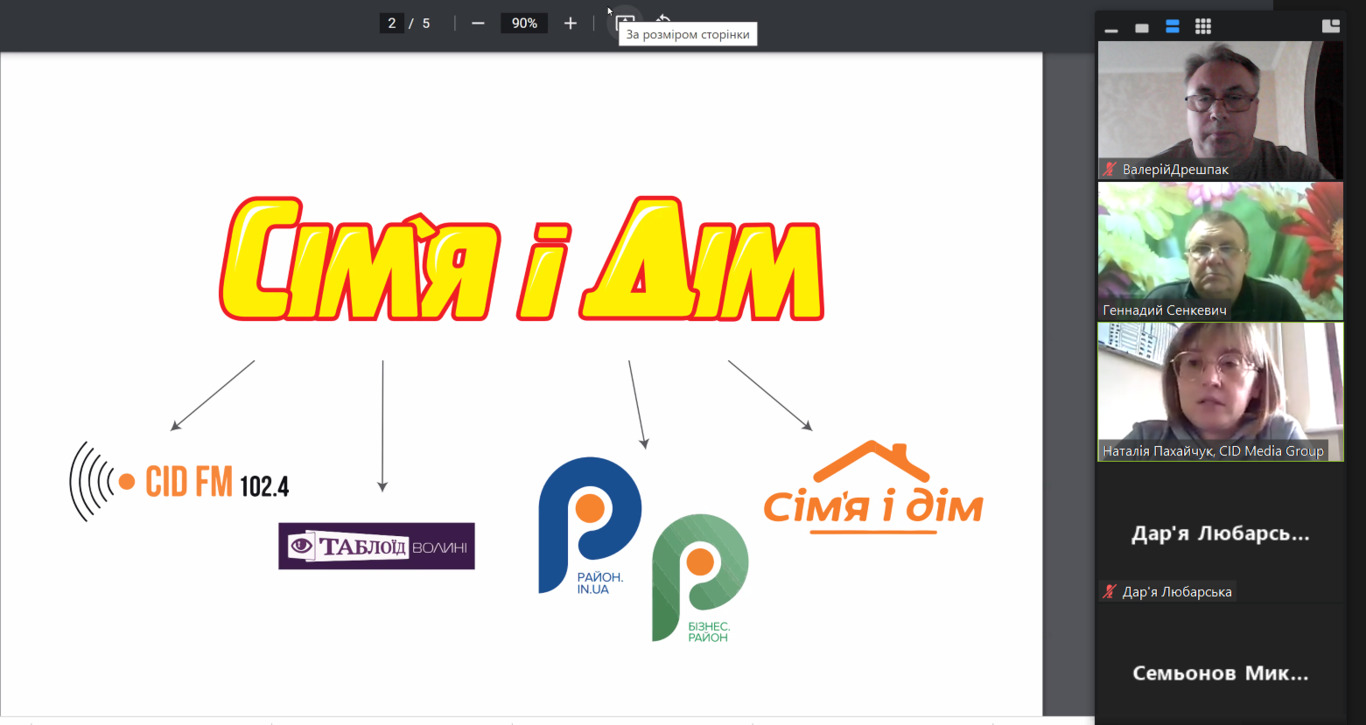Select the Семьонов Мик... participant tile

pos(1220,664)
